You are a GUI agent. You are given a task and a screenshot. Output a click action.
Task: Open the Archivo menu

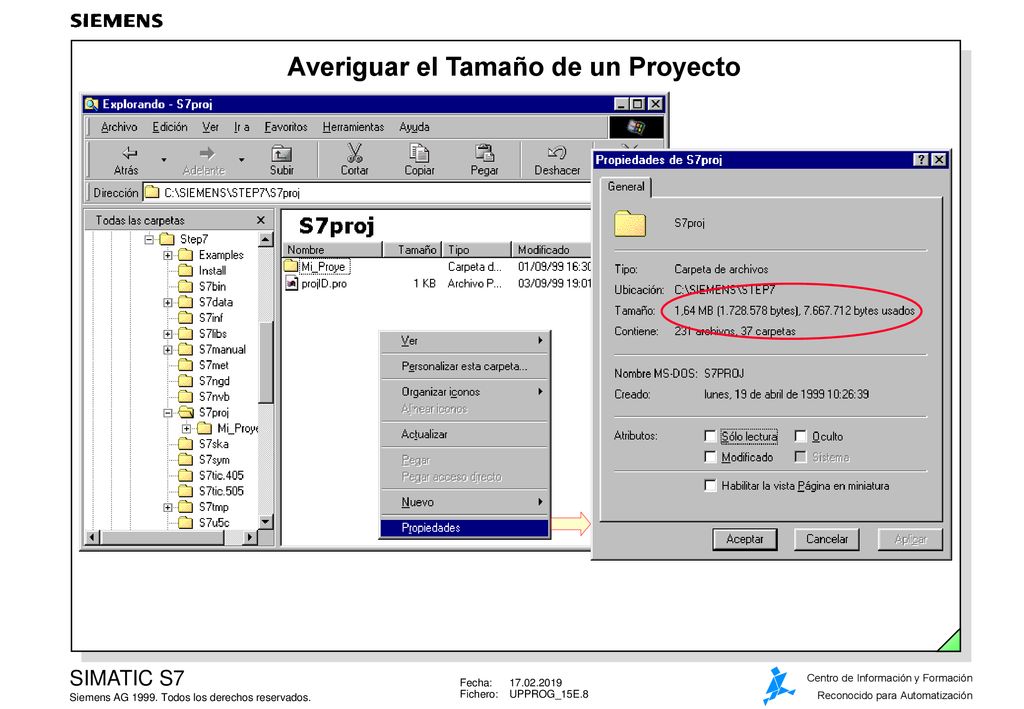click(119, 127)
